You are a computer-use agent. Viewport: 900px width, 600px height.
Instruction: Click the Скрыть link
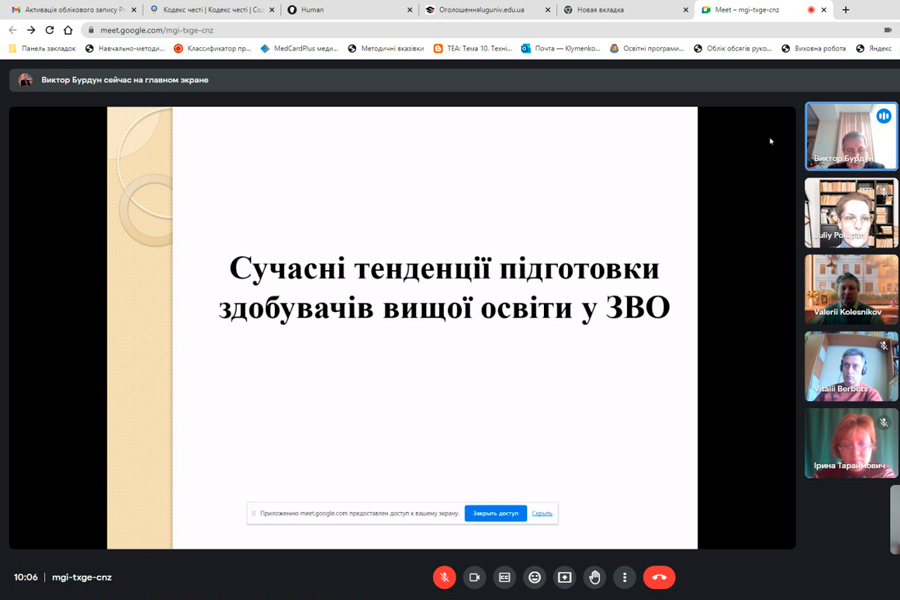point(542,513)
